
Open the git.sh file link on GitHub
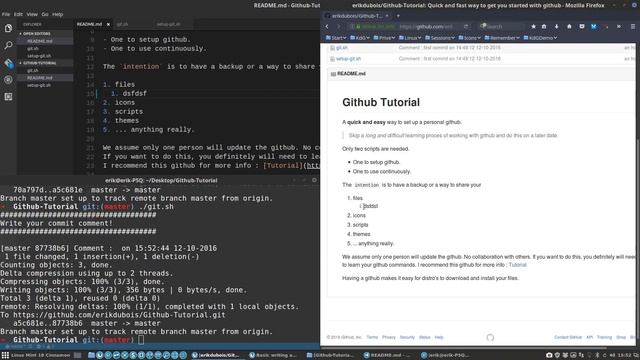342,48
